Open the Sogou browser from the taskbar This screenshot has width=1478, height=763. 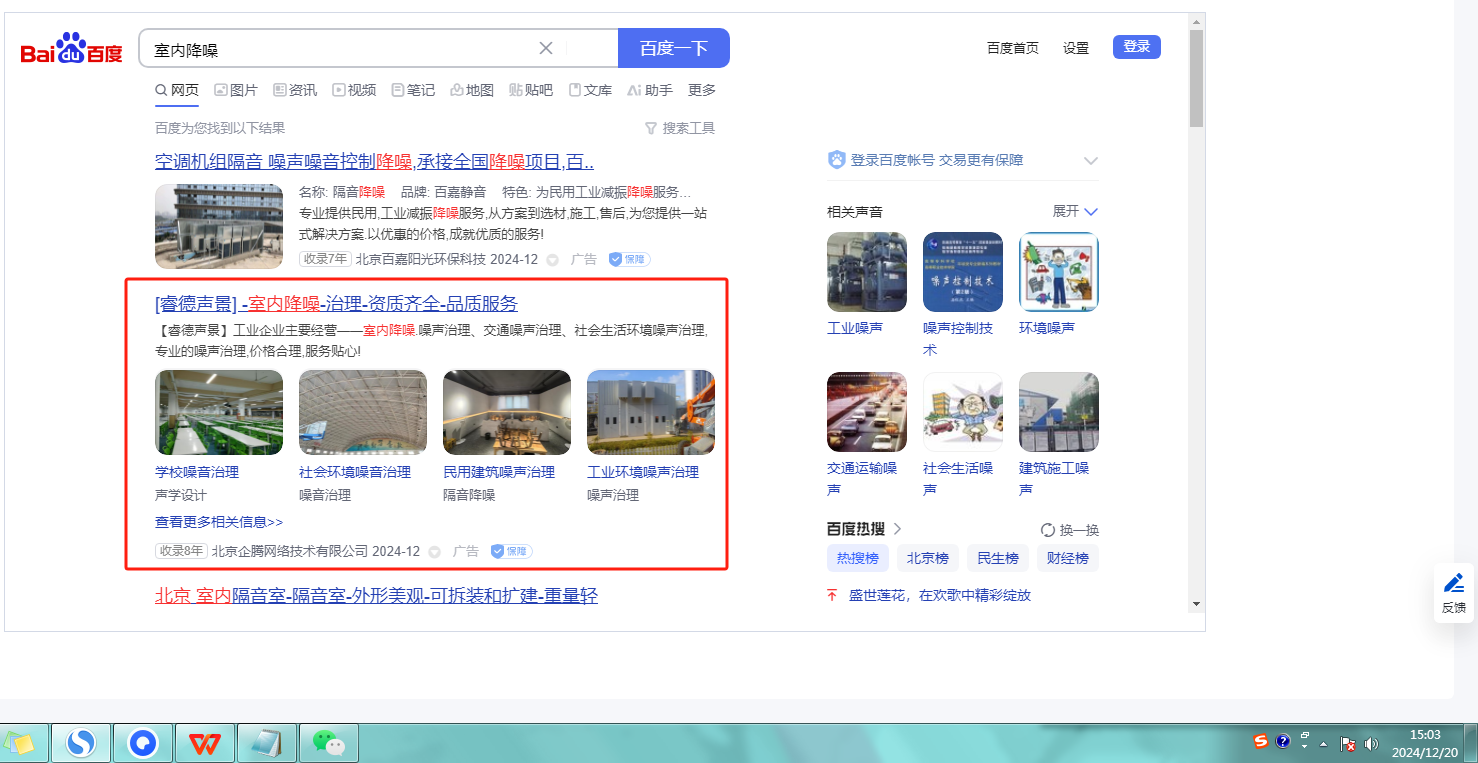[x=80, y=743]
